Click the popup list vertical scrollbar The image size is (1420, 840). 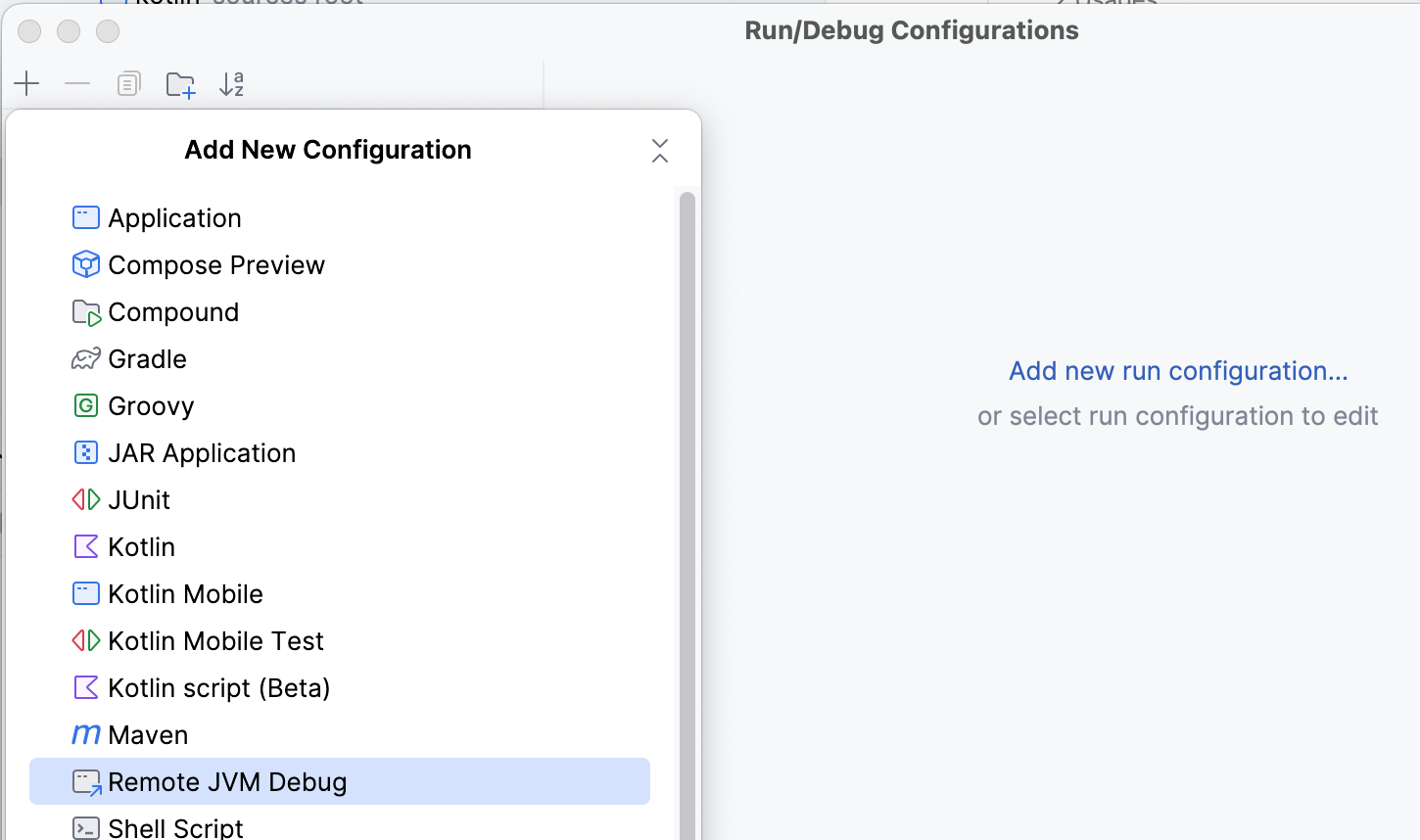click(x=687, y=515)
